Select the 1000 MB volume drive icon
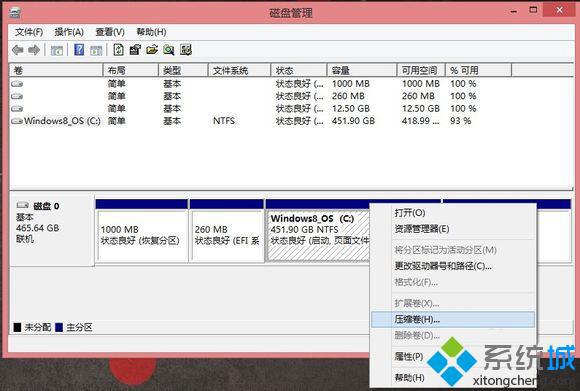Image resolution: width=580 pixels, height=391 pixels. [x=17, y=84]
